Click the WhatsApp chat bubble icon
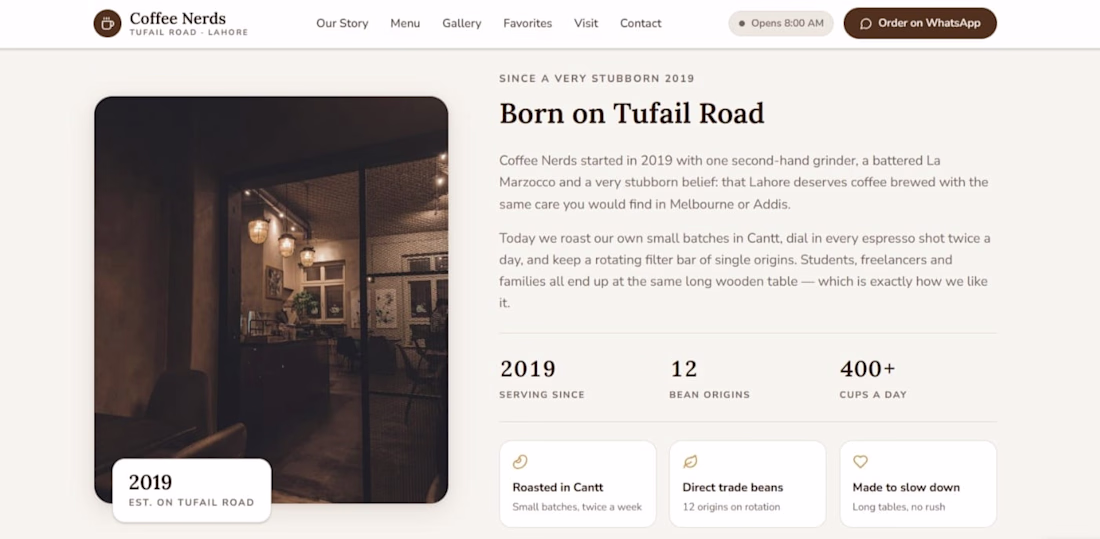 (866, 23)
